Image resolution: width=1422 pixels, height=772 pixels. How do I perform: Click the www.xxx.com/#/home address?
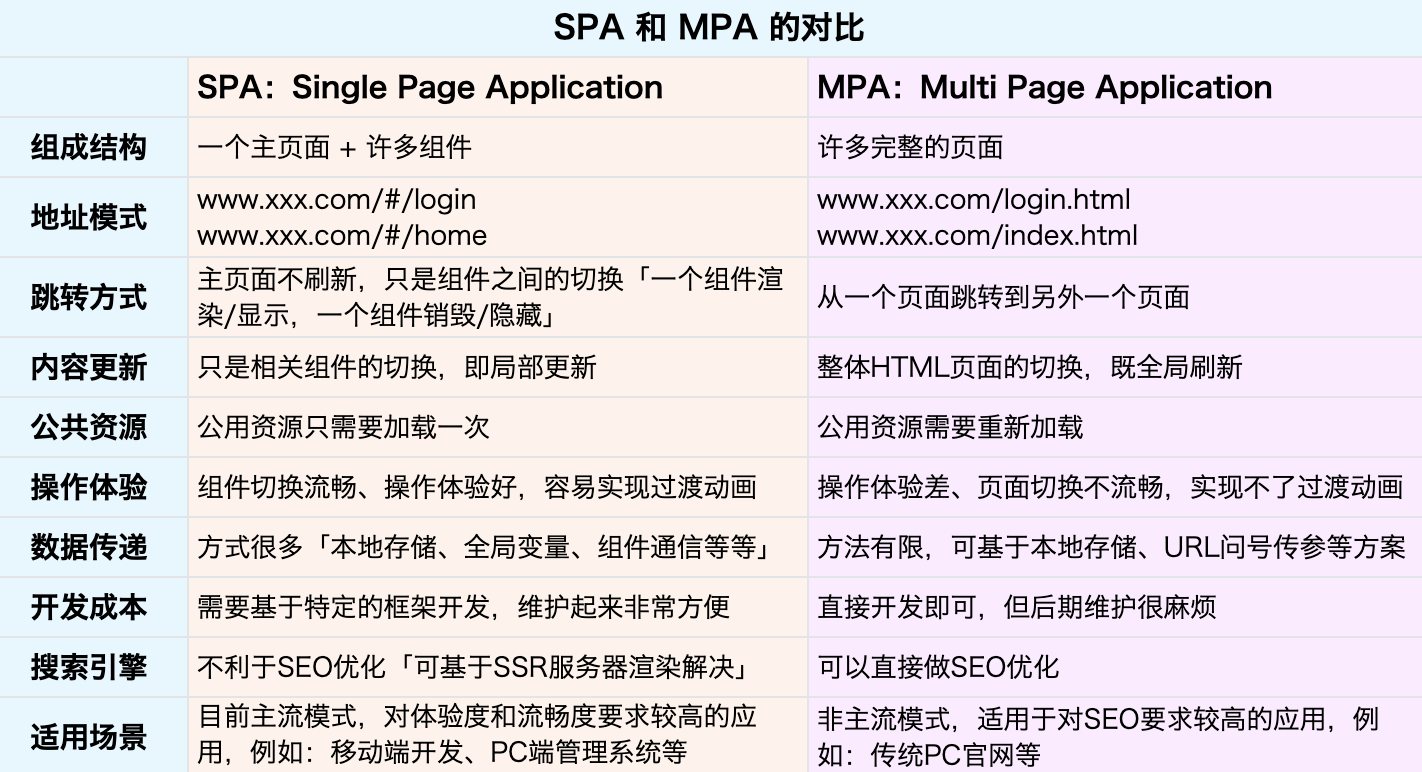click(342, 236)
